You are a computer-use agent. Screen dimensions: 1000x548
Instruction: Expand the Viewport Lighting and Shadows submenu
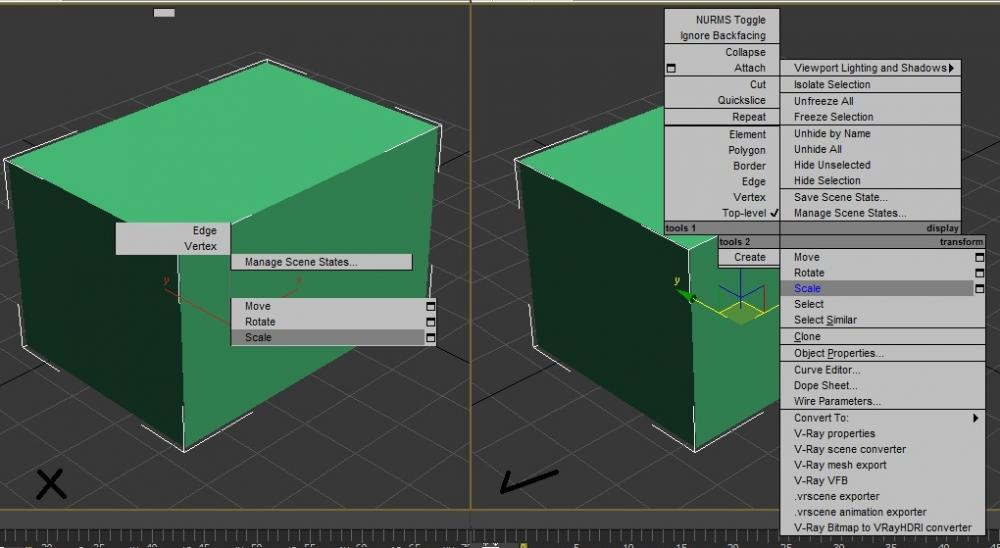point(870,68)
